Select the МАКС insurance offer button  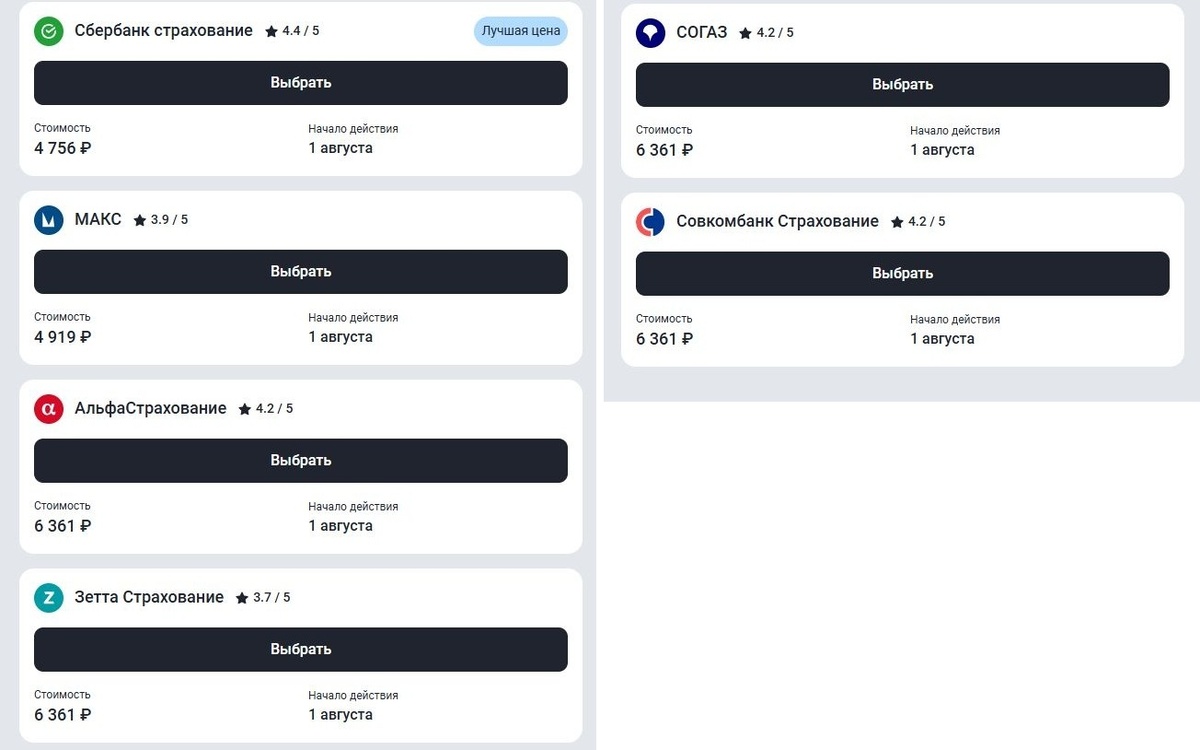click(x=301, y=272)
